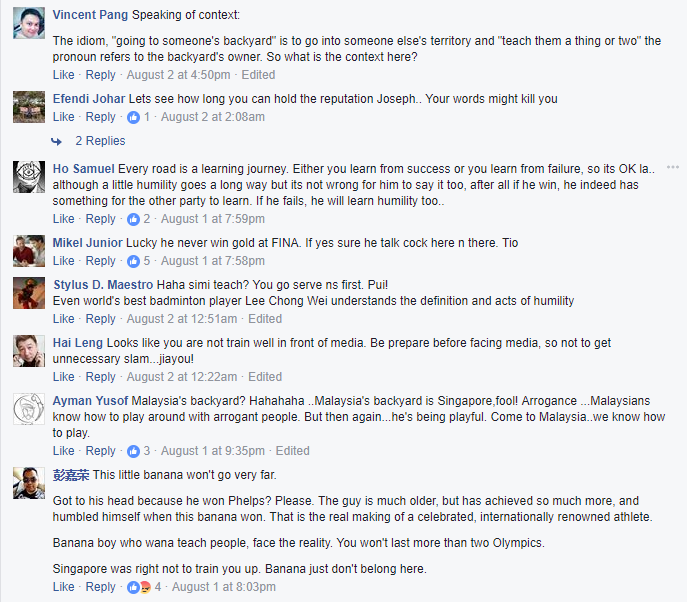Like Stylus D. Maestro's comment
The width and height of the screenshot is (687, 602).
click(x=64, y=319)
